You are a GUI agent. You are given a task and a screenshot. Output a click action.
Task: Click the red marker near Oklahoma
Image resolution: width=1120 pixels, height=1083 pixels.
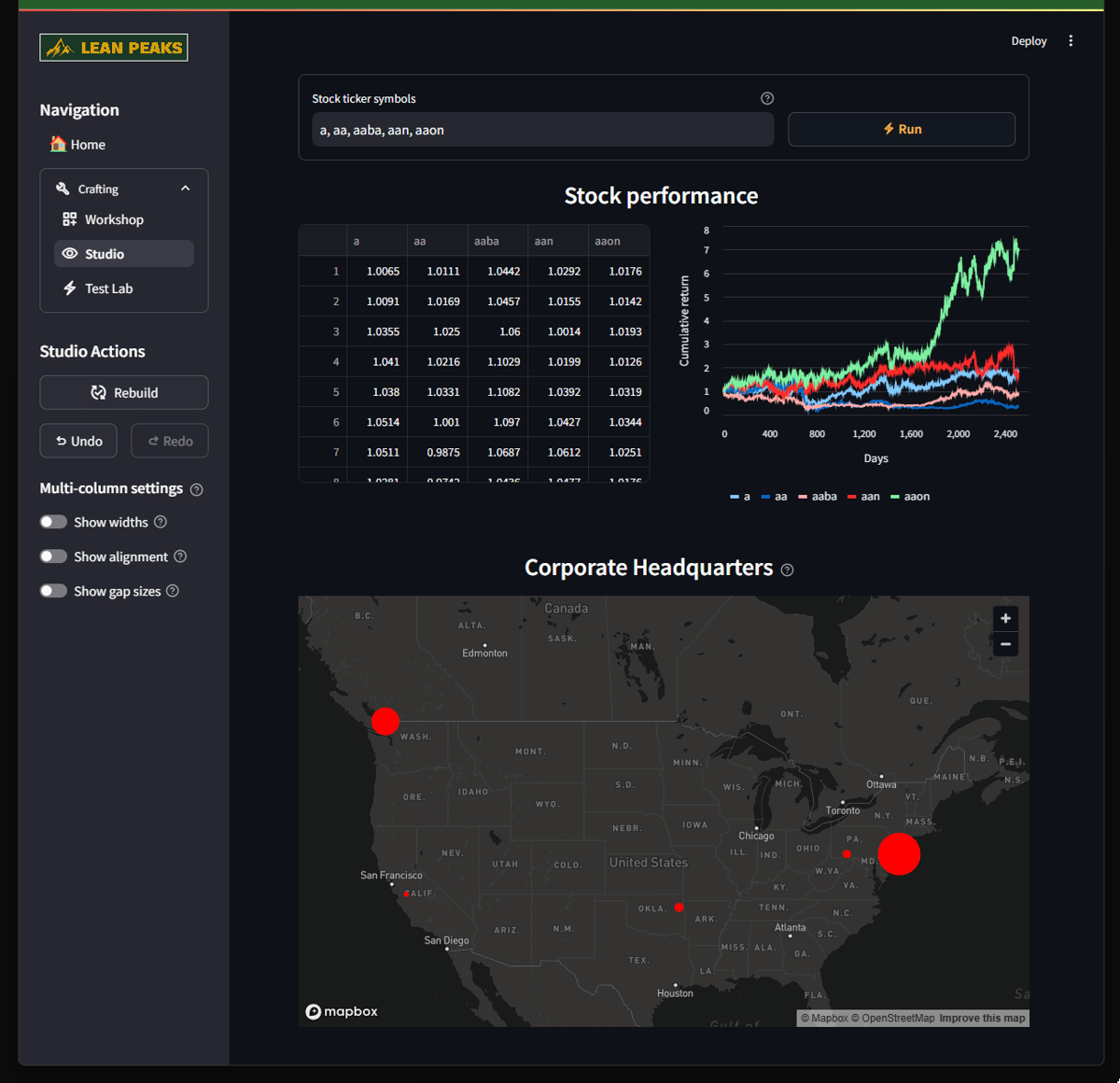click(679, 907)
